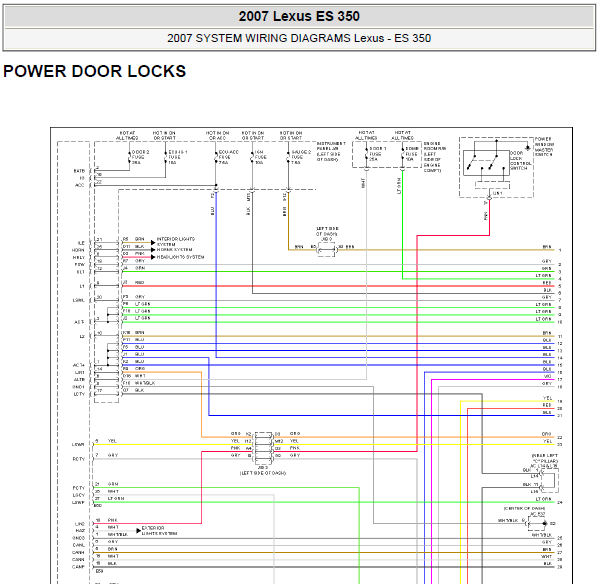Viewport: 601px width, 584px height.
Task: Click the vertical 'LT GRN' wire label
Action: (x=399, y=185)
